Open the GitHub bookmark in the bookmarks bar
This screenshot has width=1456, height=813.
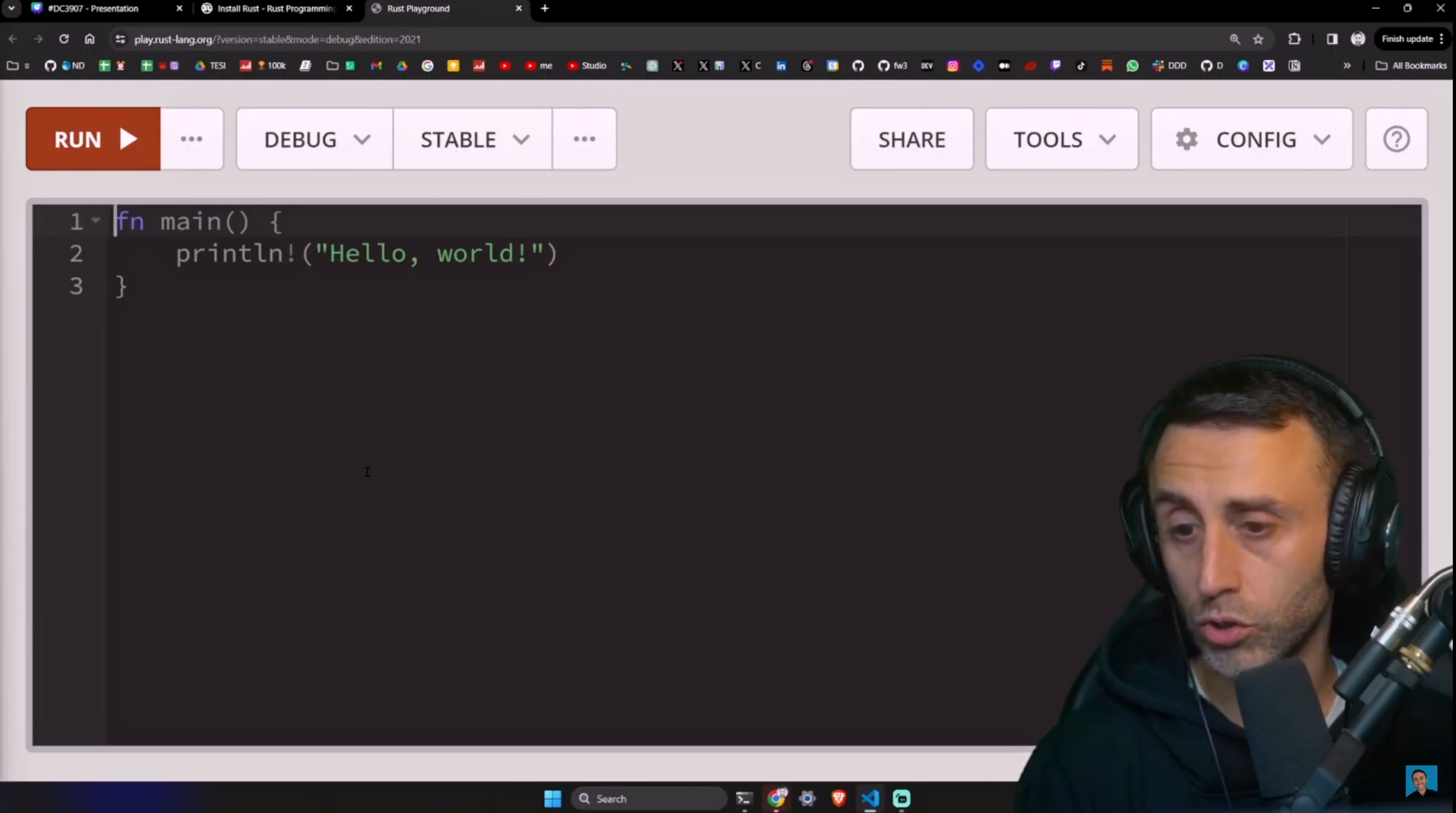point(50,65)
